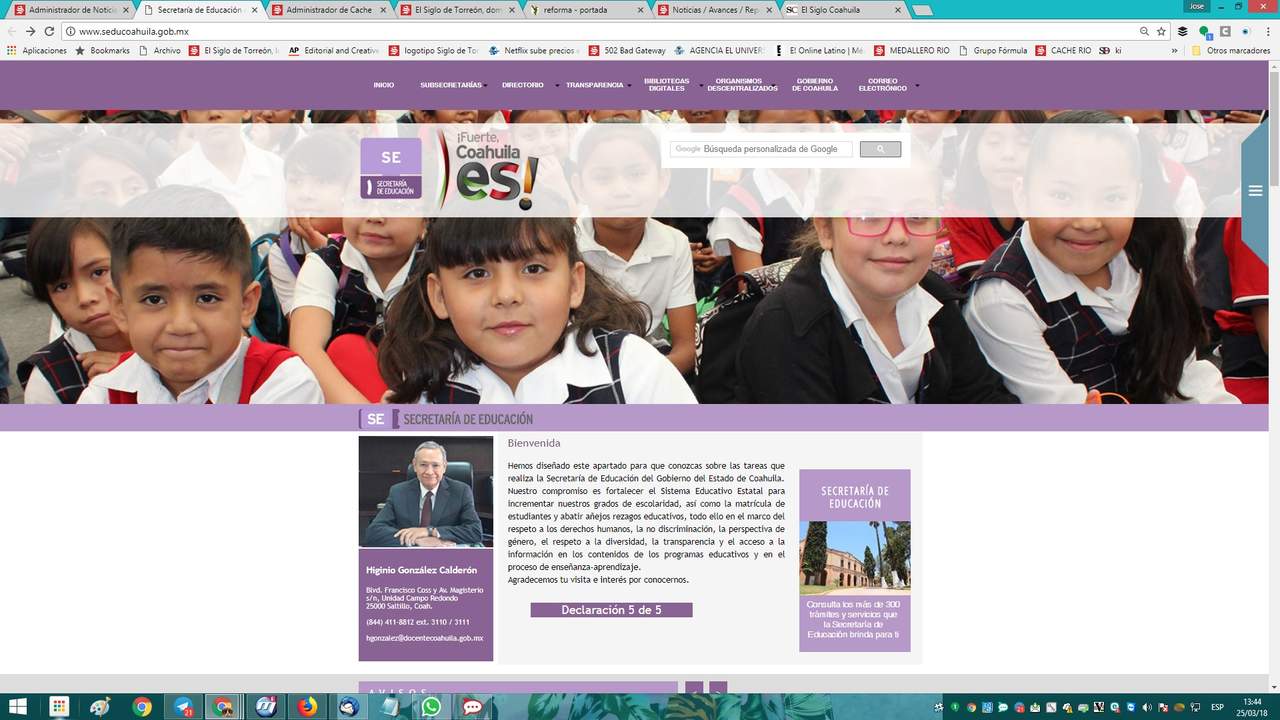Open WhatsApp from the taskbar

point(431,707)
